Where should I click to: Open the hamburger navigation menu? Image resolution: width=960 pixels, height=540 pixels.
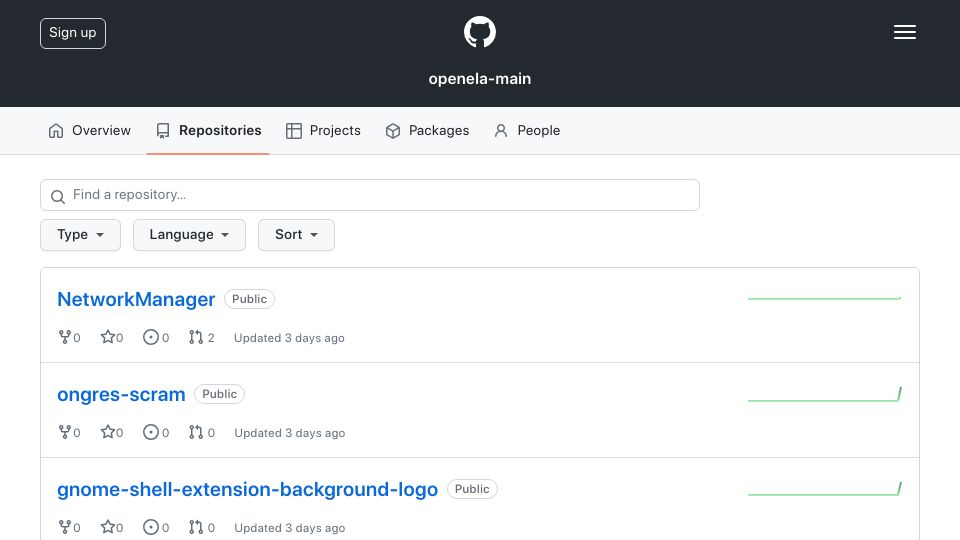pos(904,32)
